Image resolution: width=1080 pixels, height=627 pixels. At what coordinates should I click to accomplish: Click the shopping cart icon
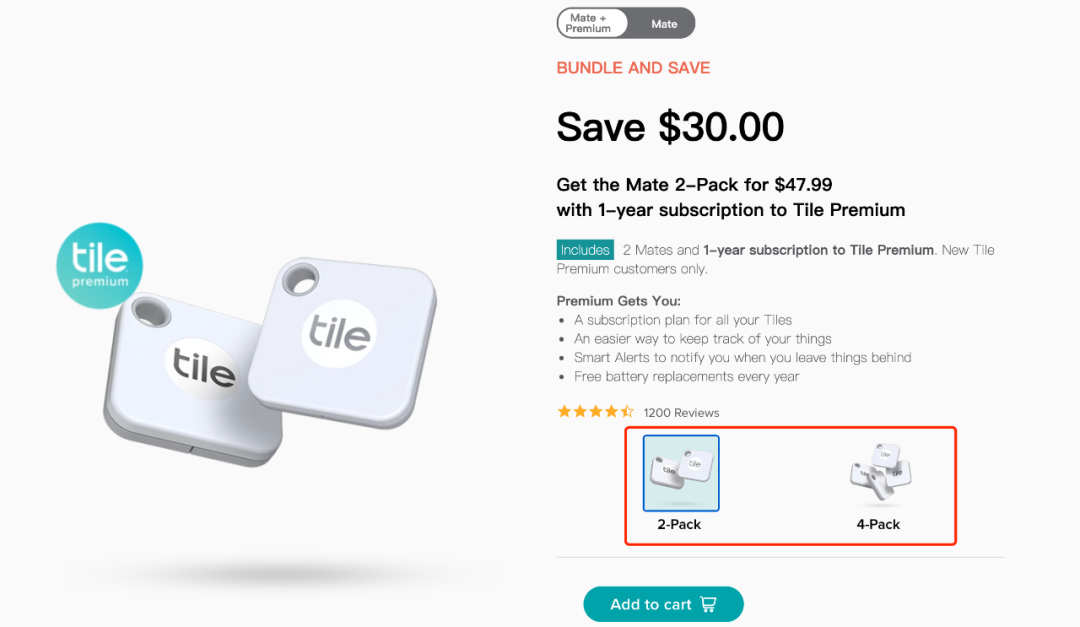pos(708,604)
